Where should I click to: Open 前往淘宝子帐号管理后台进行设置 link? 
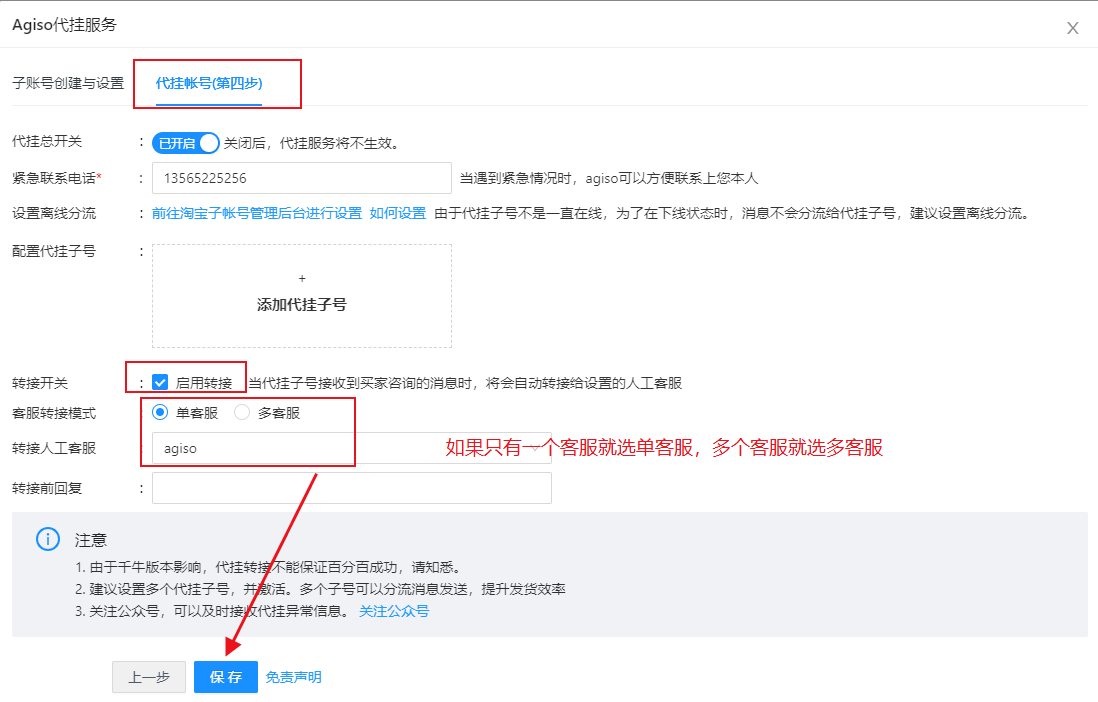point(257,213)
